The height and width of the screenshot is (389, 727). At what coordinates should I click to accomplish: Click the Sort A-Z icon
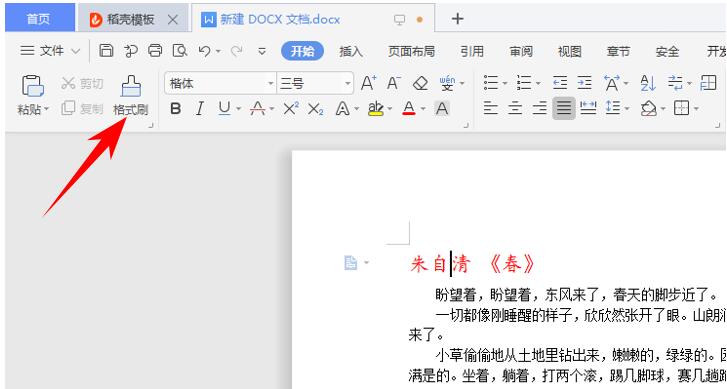click(x=648, y=83)
